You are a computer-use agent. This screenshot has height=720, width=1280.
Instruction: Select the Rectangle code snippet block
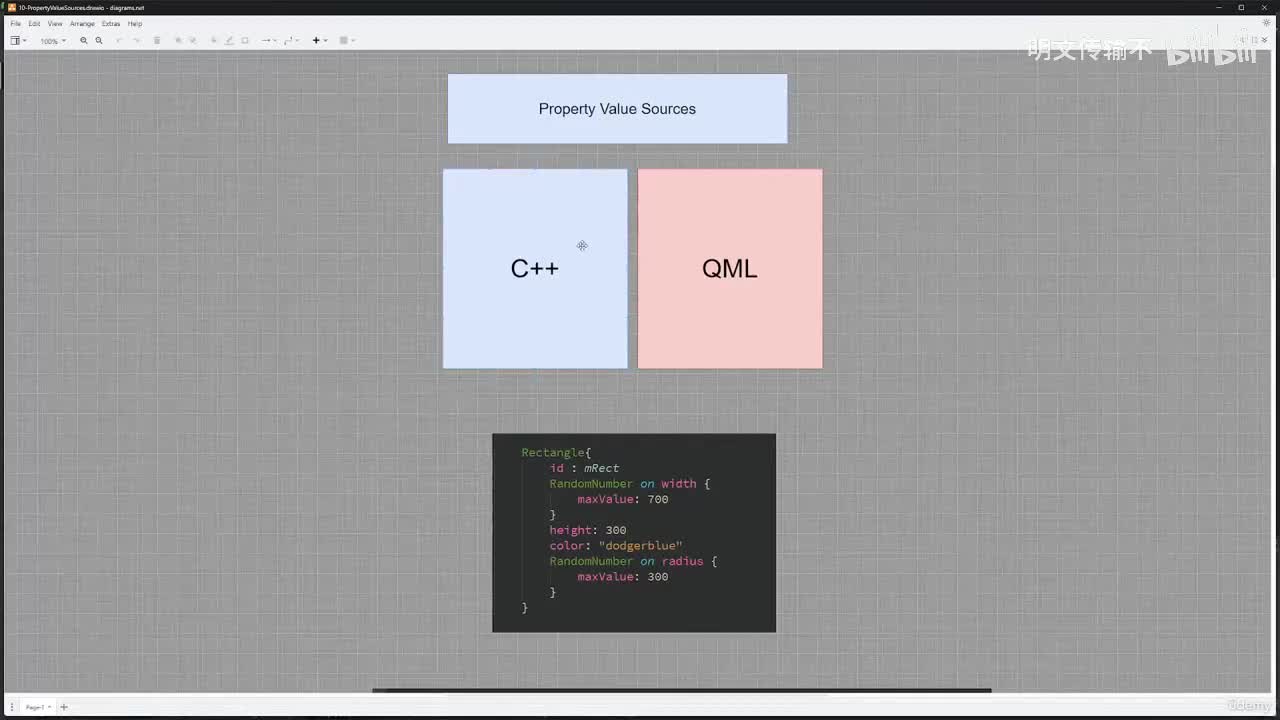[x=634, y=532]
